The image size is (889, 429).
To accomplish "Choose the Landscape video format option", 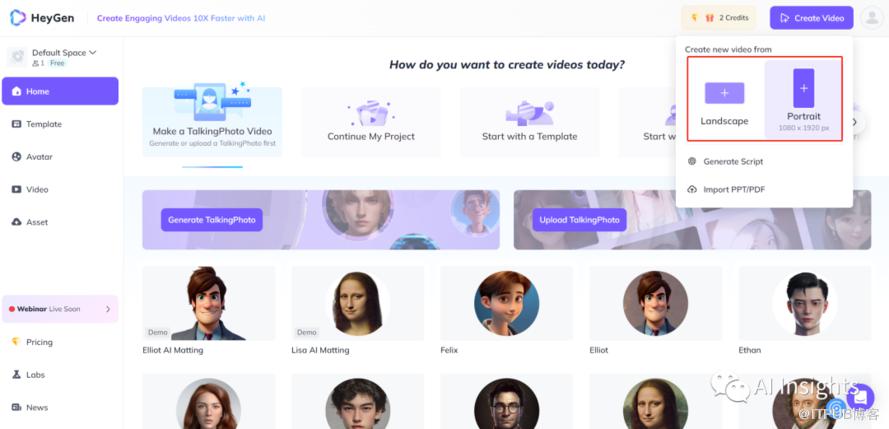I will pyautogui.click(x=725, y=100).
